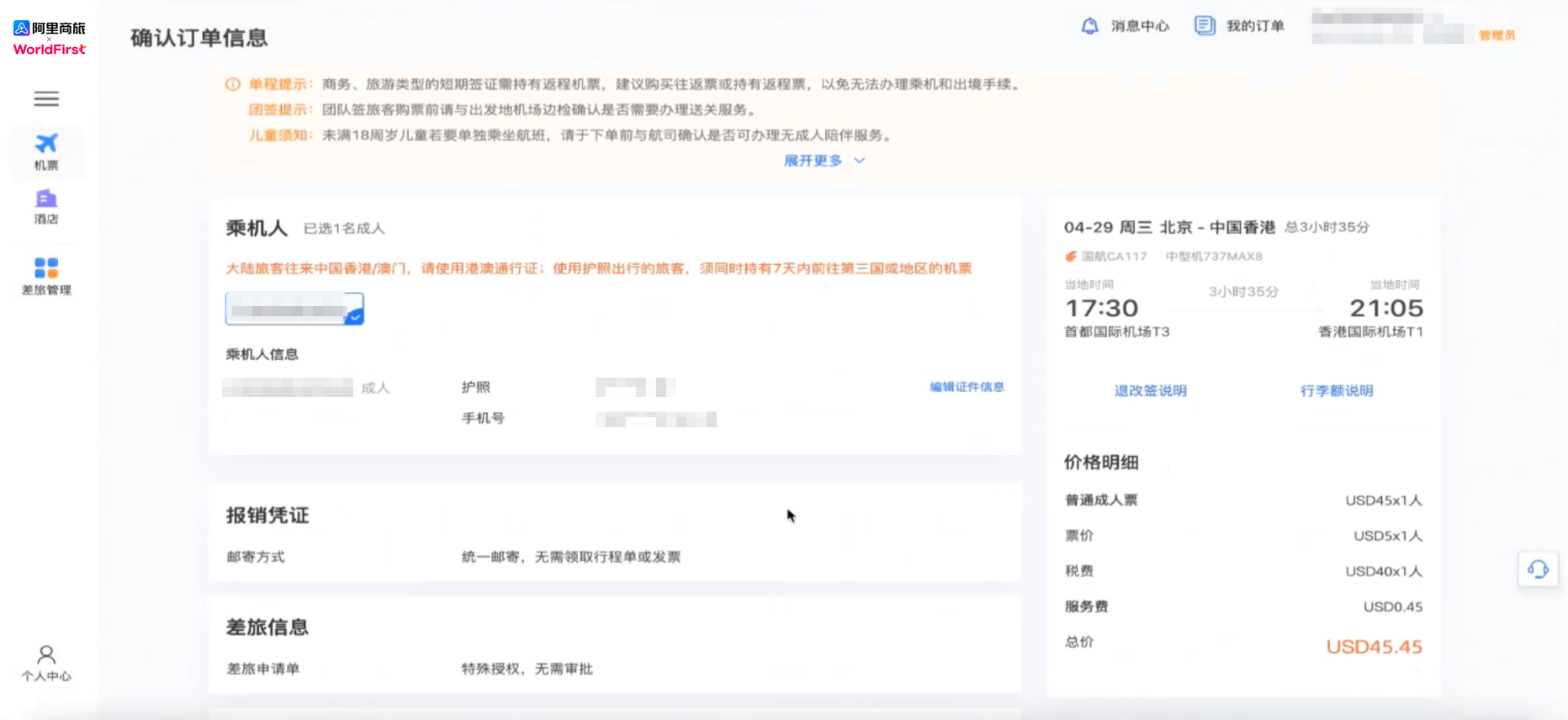Click the 消息中心 text in header

(1140, 26)
